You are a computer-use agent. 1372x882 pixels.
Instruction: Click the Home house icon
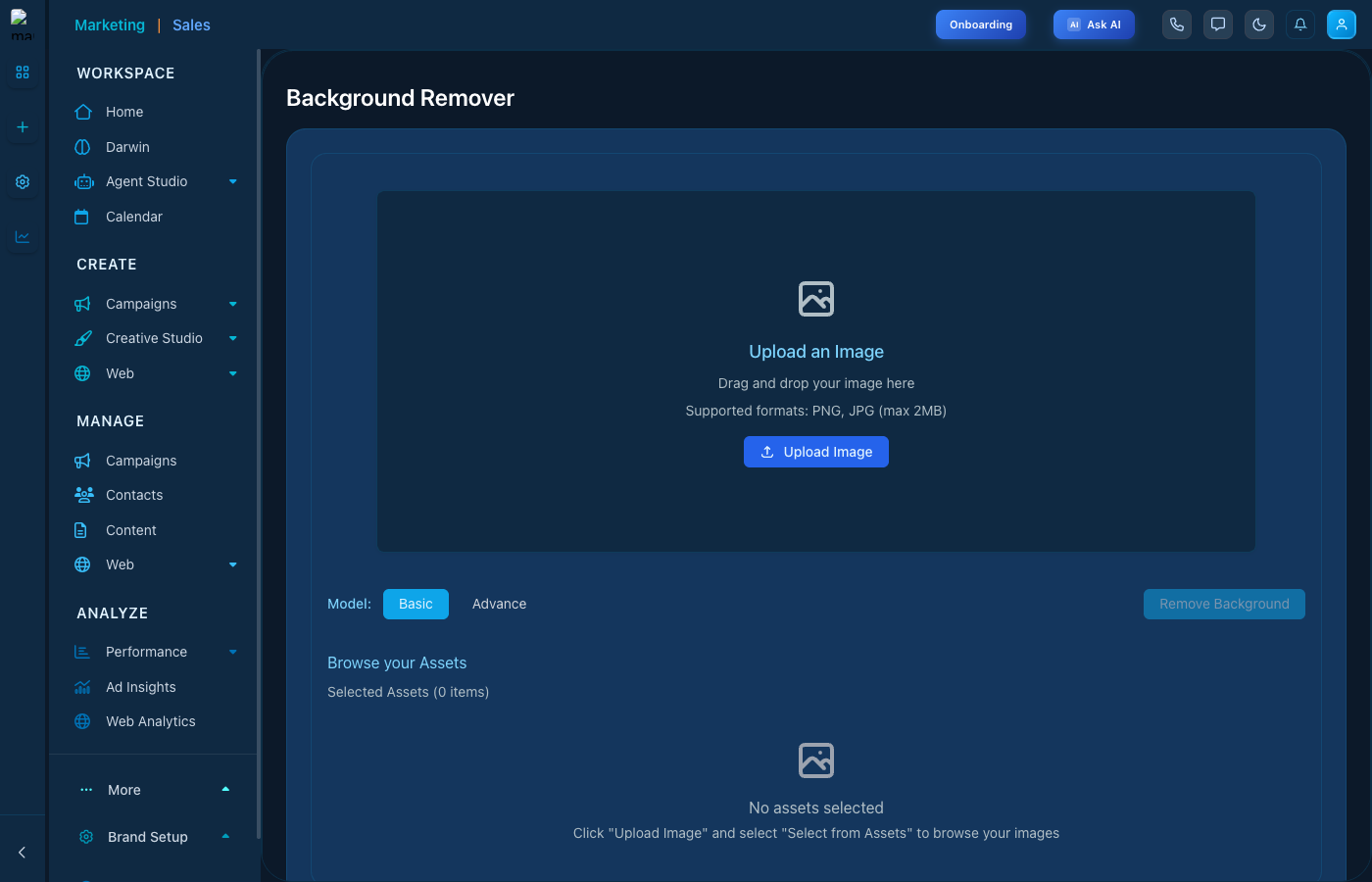click(83, 112)
